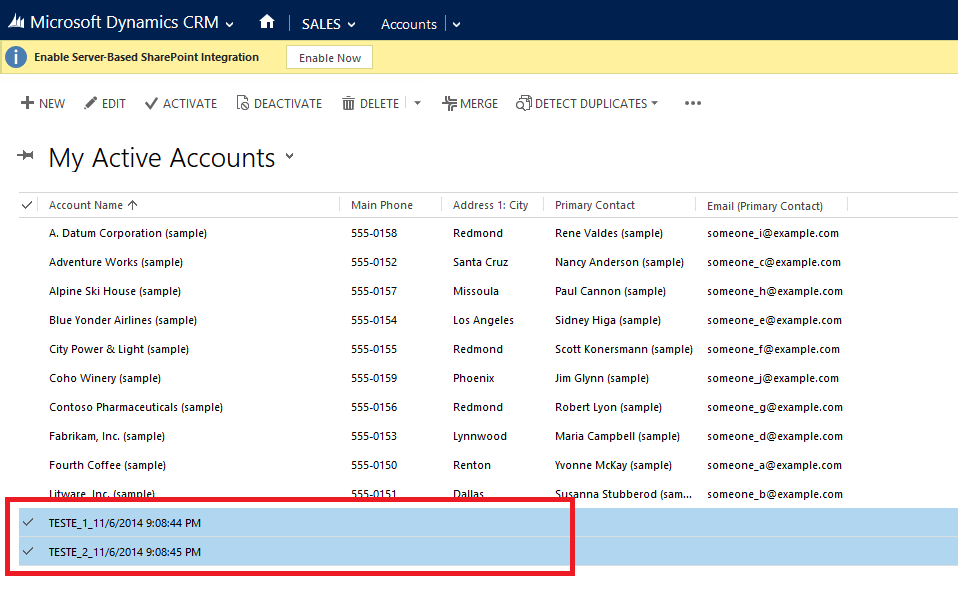Click the New record plus icon
The width and height of the screenshot is (958, 602).
[27, 103]
